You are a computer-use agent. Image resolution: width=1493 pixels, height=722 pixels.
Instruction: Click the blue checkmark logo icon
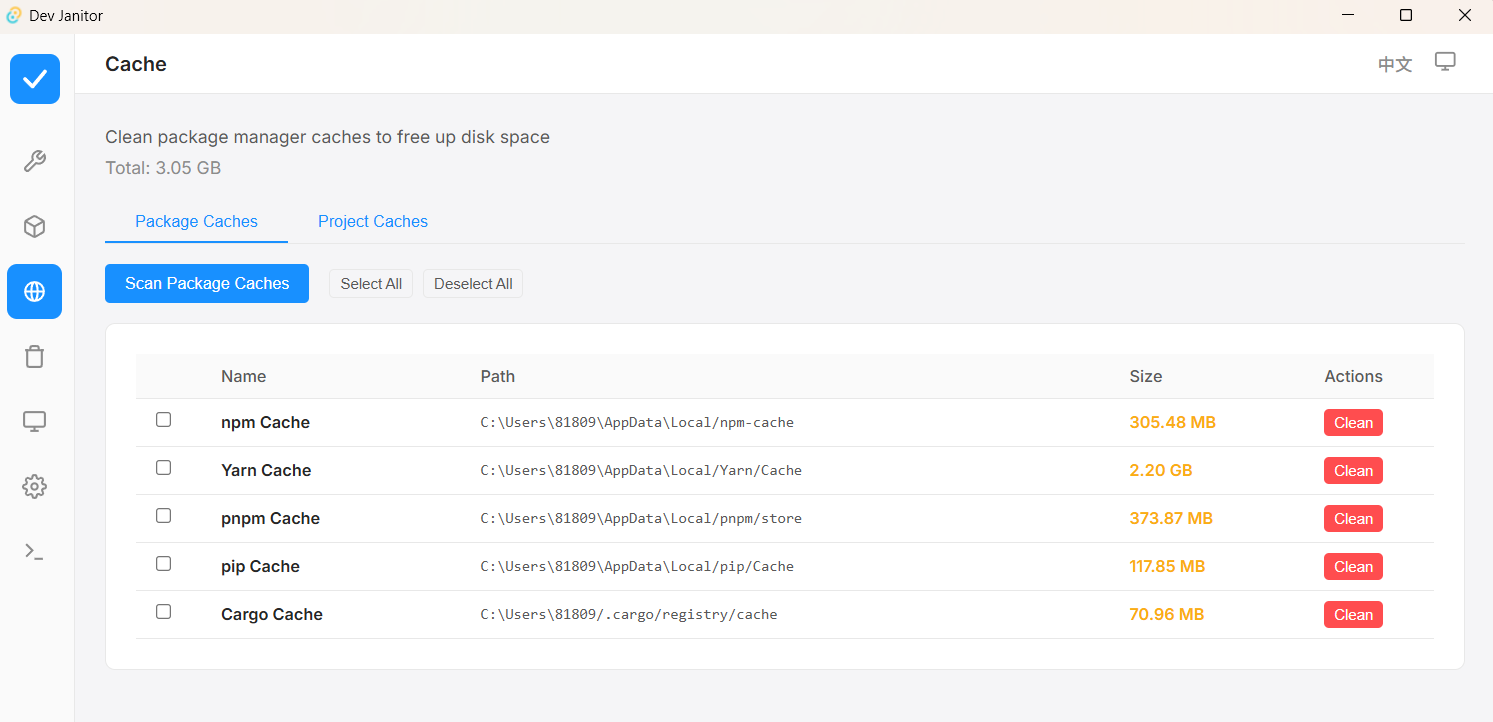point(35,79)
